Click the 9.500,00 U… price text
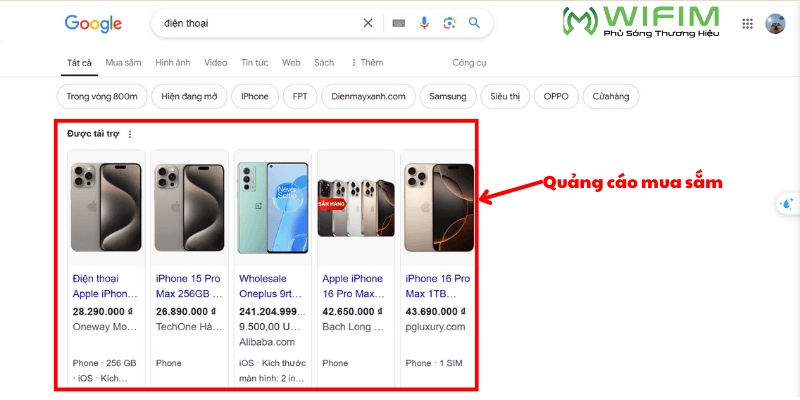 (x=270, y=327)
